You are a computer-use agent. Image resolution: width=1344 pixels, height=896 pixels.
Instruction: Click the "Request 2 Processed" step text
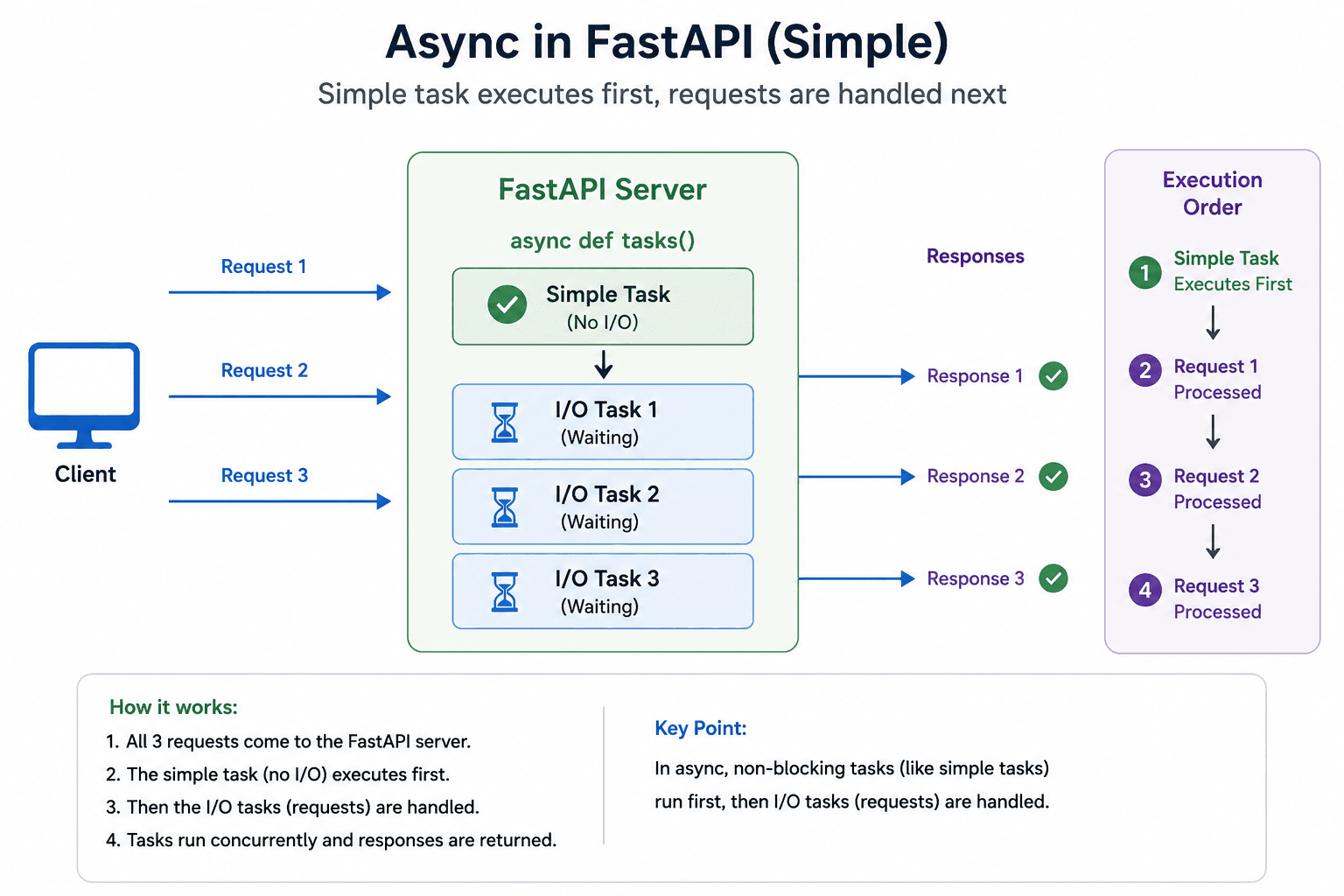click(x=1218, y=489)
